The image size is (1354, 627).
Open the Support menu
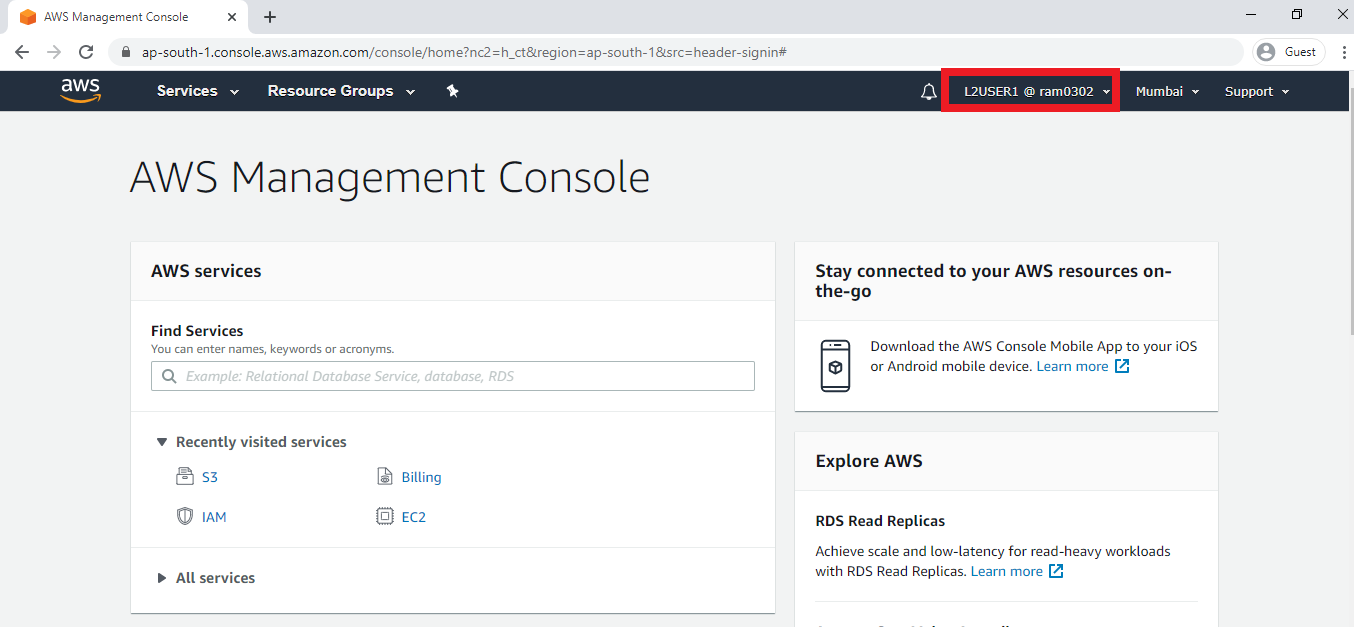pyautogui.click(x=1256, y=91)
